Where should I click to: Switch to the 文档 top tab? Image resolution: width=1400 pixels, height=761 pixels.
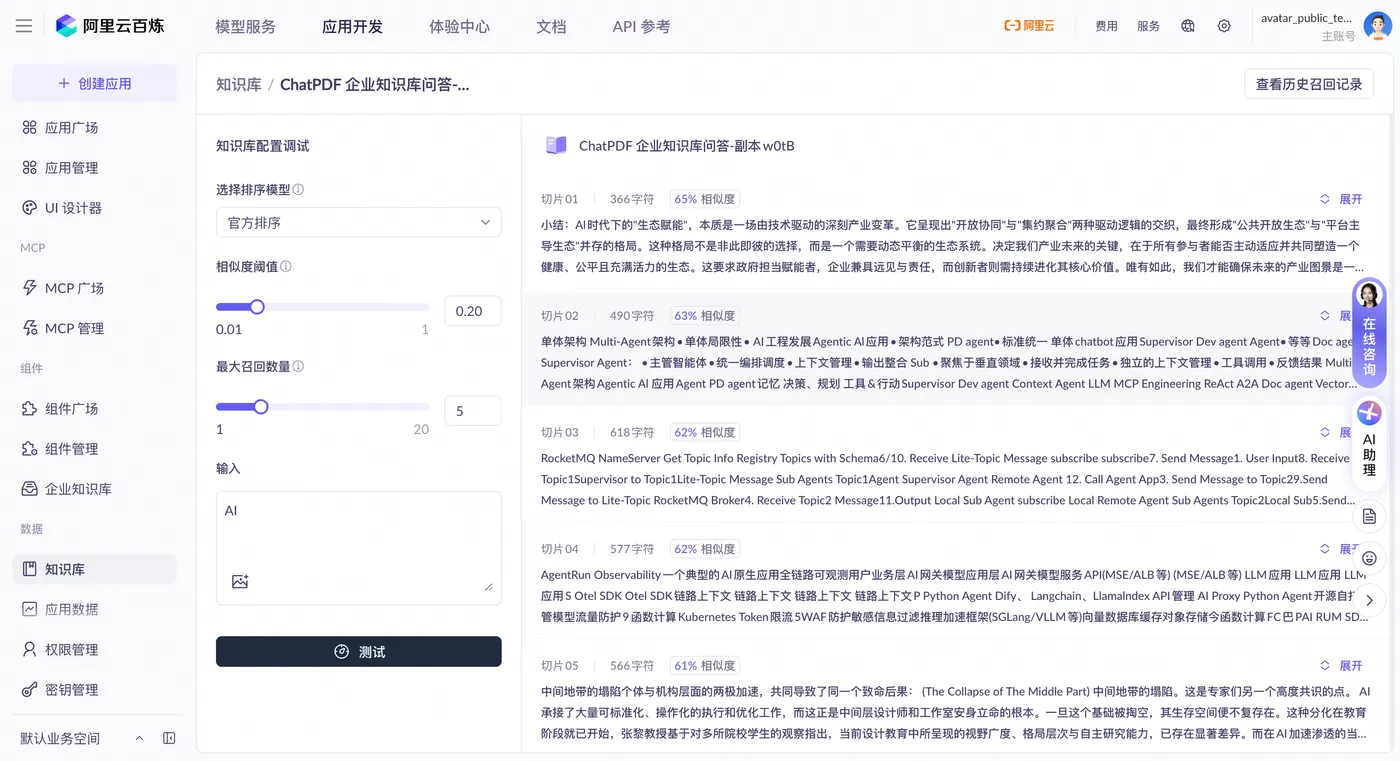[x=551, y=27]
